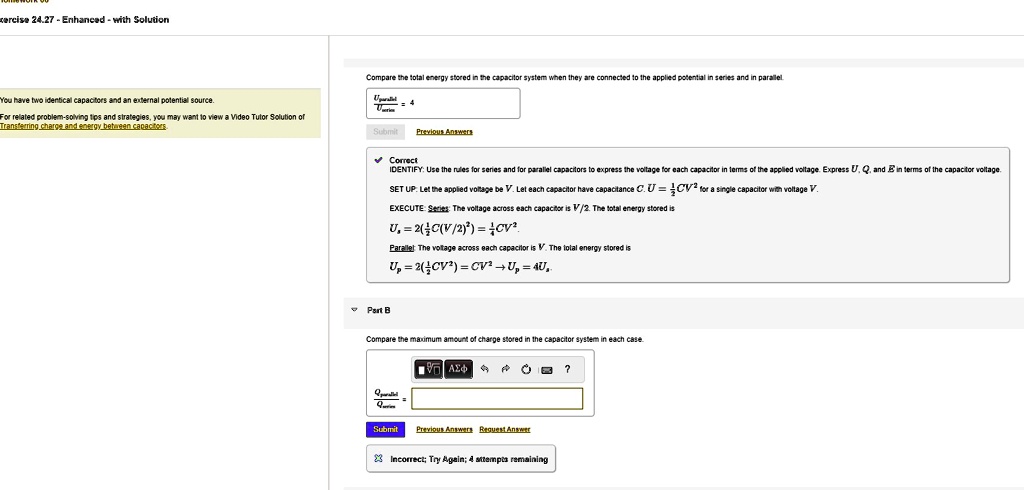
Task: Collapse Part B with the triangle
Action: (354, 310)
